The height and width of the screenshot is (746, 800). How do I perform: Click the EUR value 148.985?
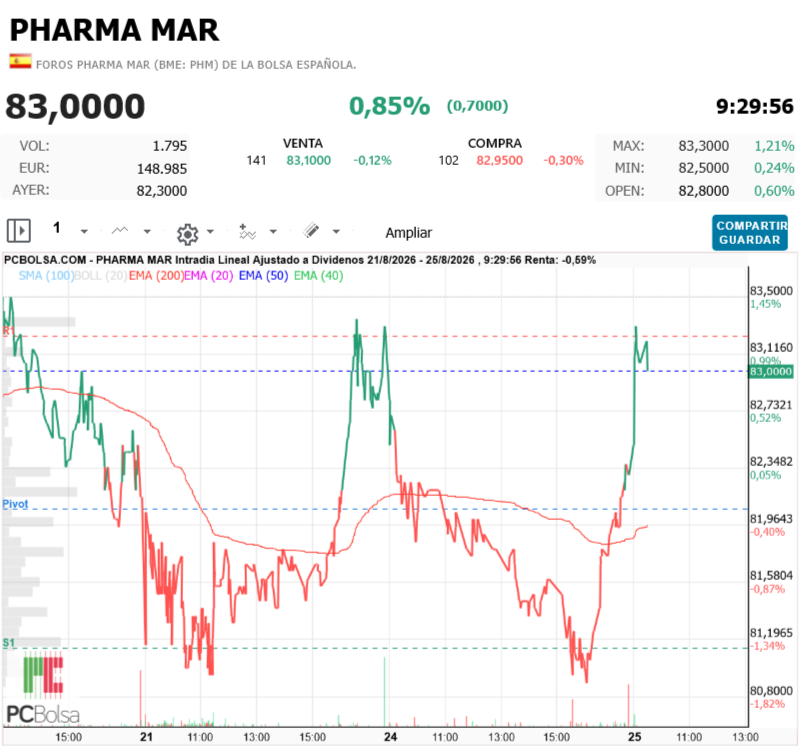pyautogui.click(x=162, y=168)
